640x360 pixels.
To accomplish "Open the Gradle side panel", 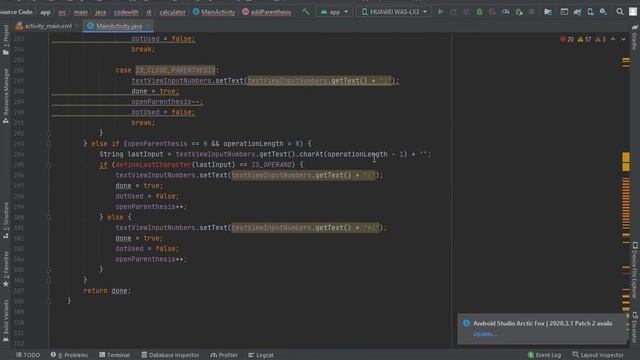I will tap(635, 38).
